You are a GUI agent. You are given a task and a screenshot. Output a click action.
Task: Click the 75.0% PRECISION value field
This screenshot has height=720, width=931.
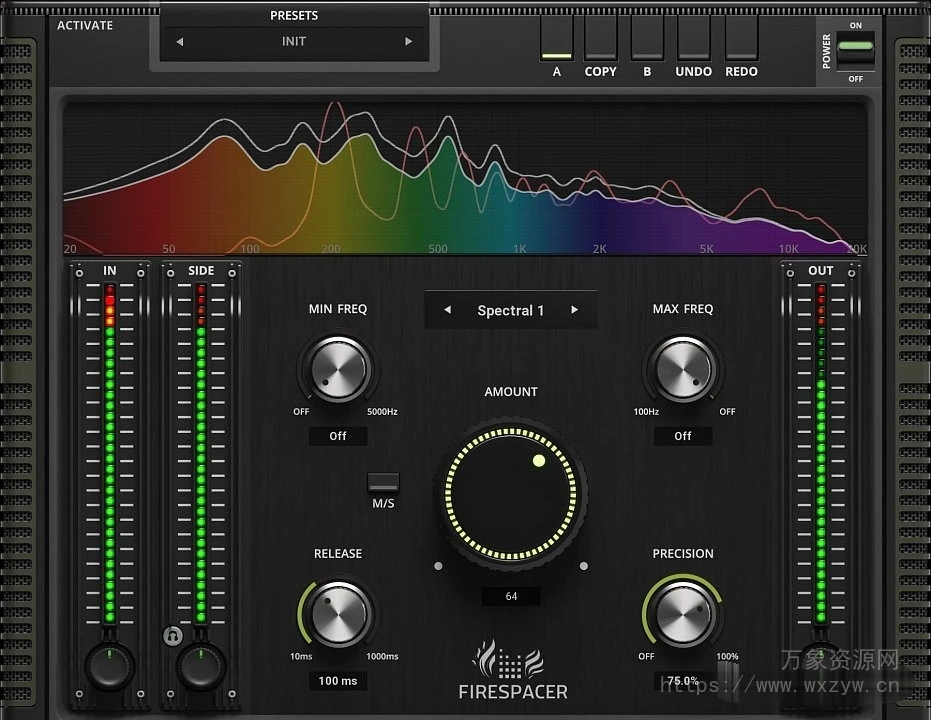click(x=683, y=681)
